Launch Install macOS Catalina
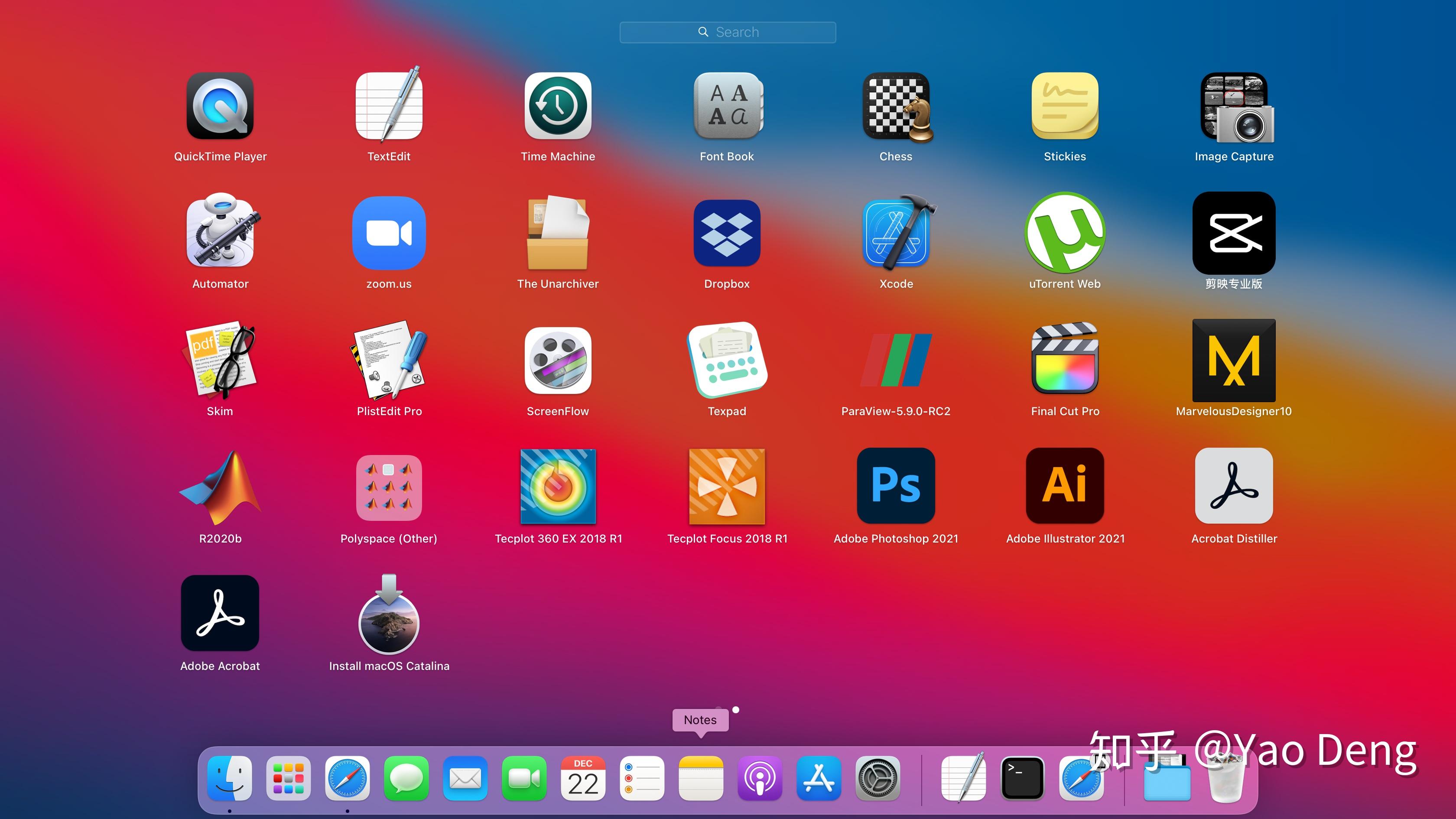The width and height of the screenshot is (1456, 819). click(x=389, y=615)
